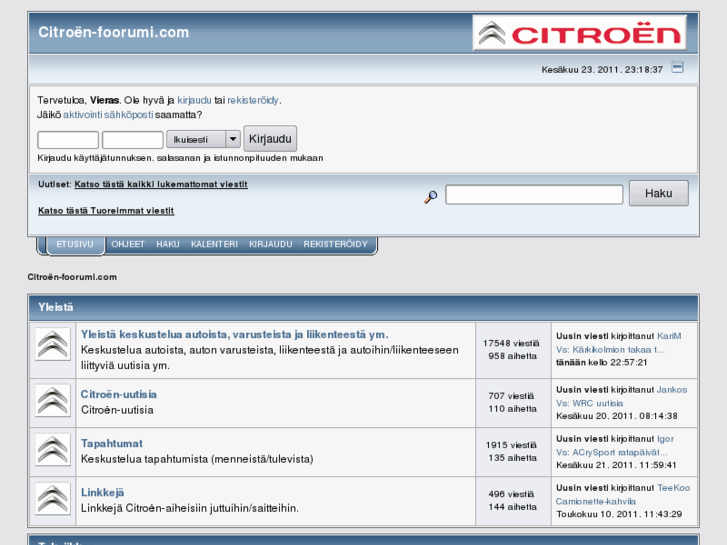Open the board icon for Yleistä keskustelua

coord(53,344)
